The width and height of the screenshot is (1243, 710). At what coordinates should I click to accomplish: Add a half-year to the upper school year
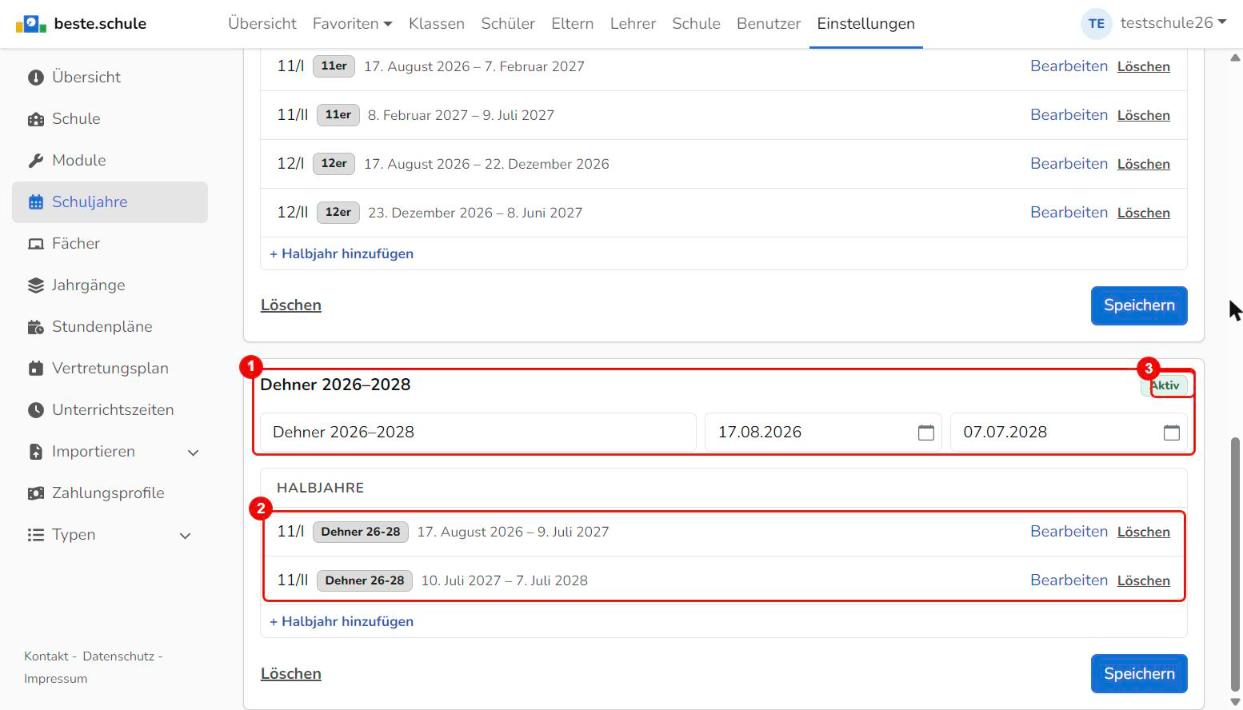pos(341,254)
